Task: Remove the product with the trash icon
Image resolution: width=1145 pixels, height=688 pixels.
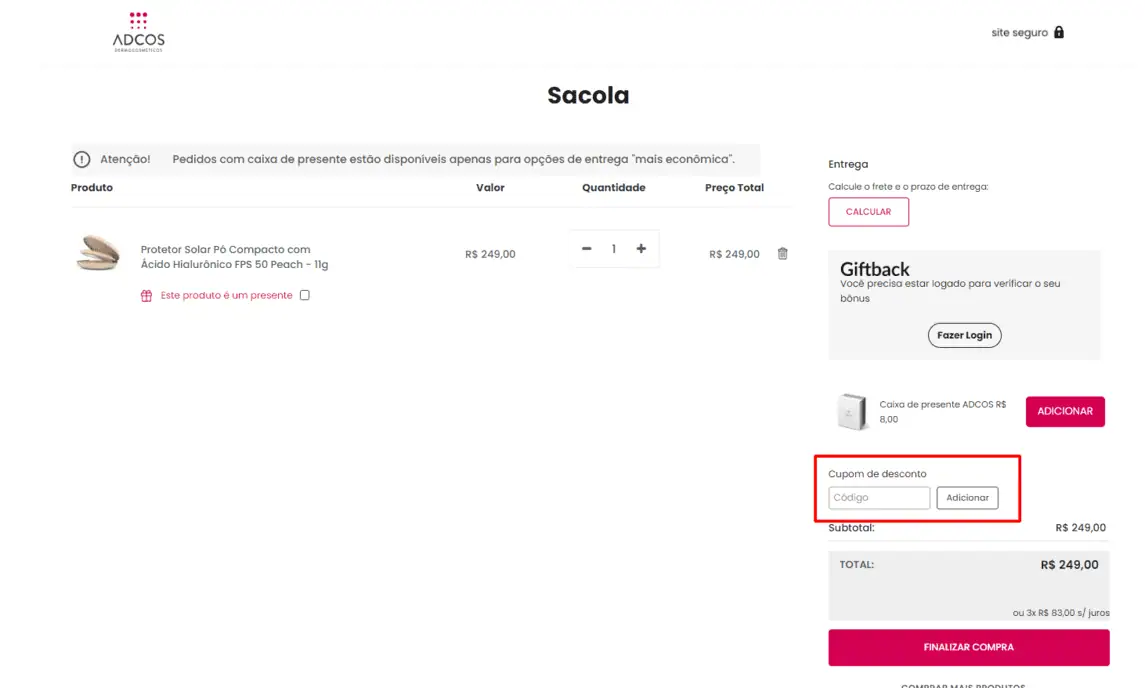Action: (783, 253)
